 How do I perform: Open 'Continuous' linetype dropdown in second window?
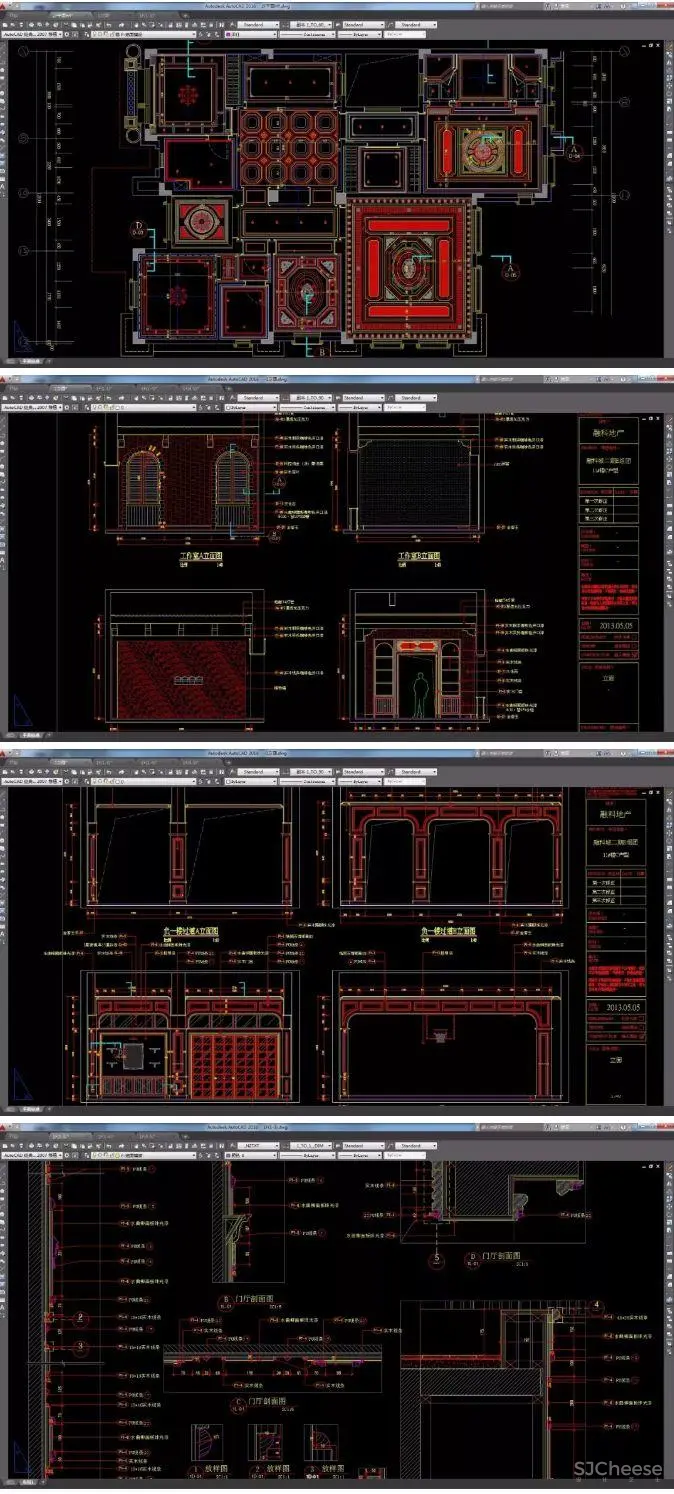pyautogui.click(x=306, y=408)
